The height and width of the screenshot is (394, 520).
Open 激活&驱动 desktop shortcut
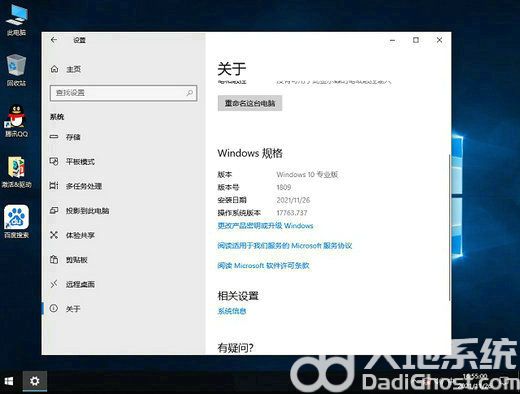(16, 172)
